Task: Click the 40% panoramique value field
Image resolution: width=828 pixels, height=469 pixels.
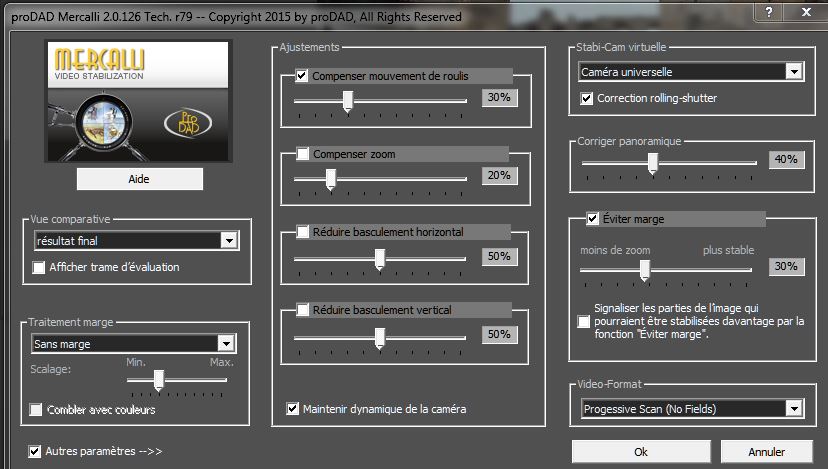Action: click(786, 160)
